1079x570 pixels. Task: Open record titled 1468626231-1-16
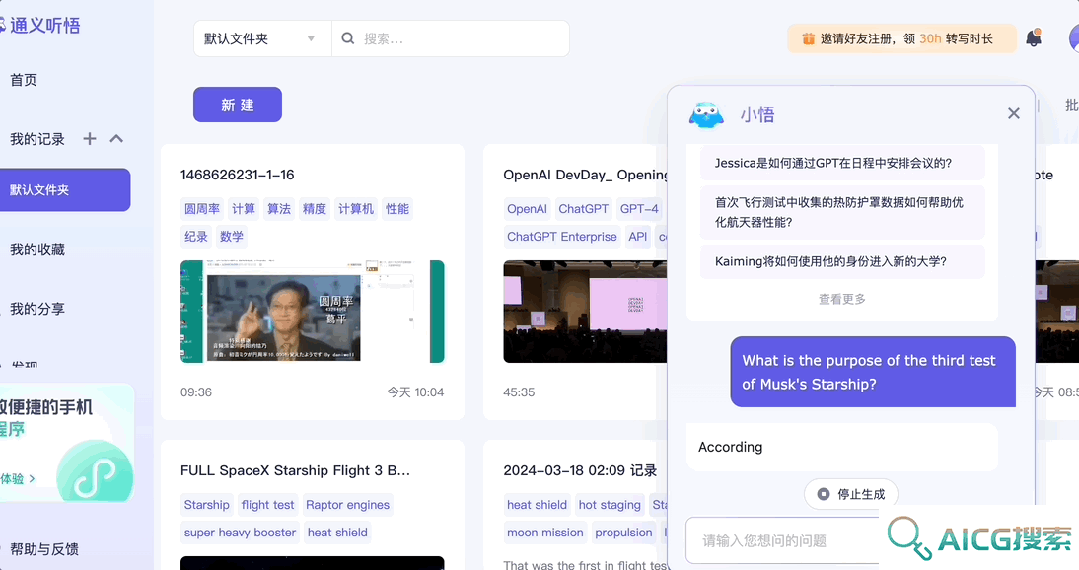tap(237, 175)
